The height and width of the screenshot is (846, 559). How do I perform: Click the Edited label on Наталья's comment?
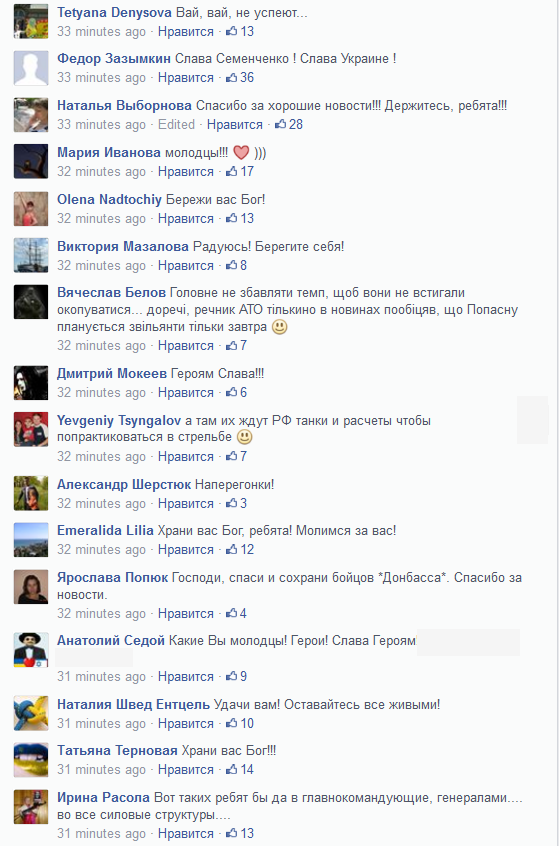coord(176,125)
